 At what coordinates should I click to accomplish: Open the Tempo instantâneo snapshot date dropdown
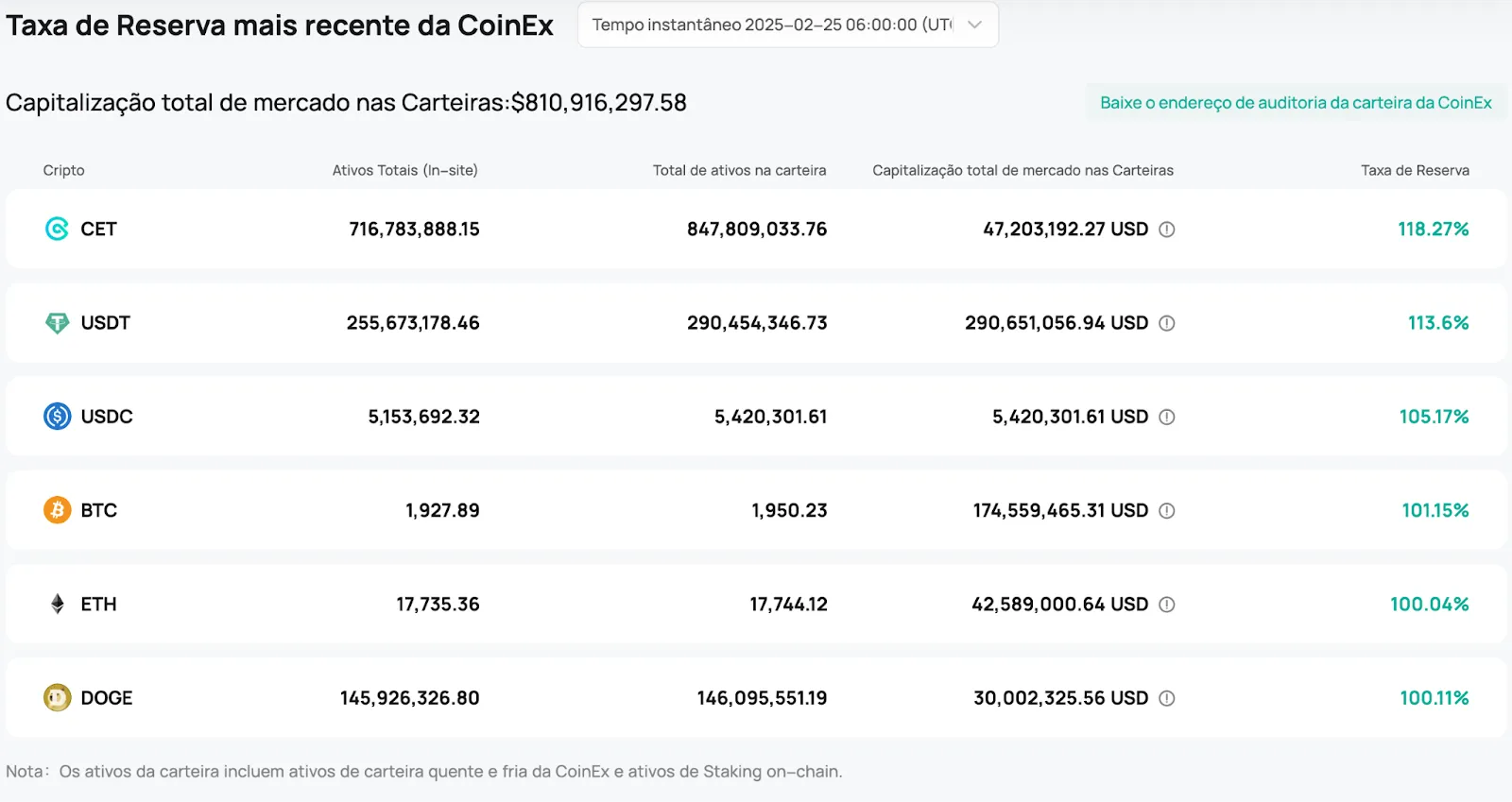pos(788,25)
